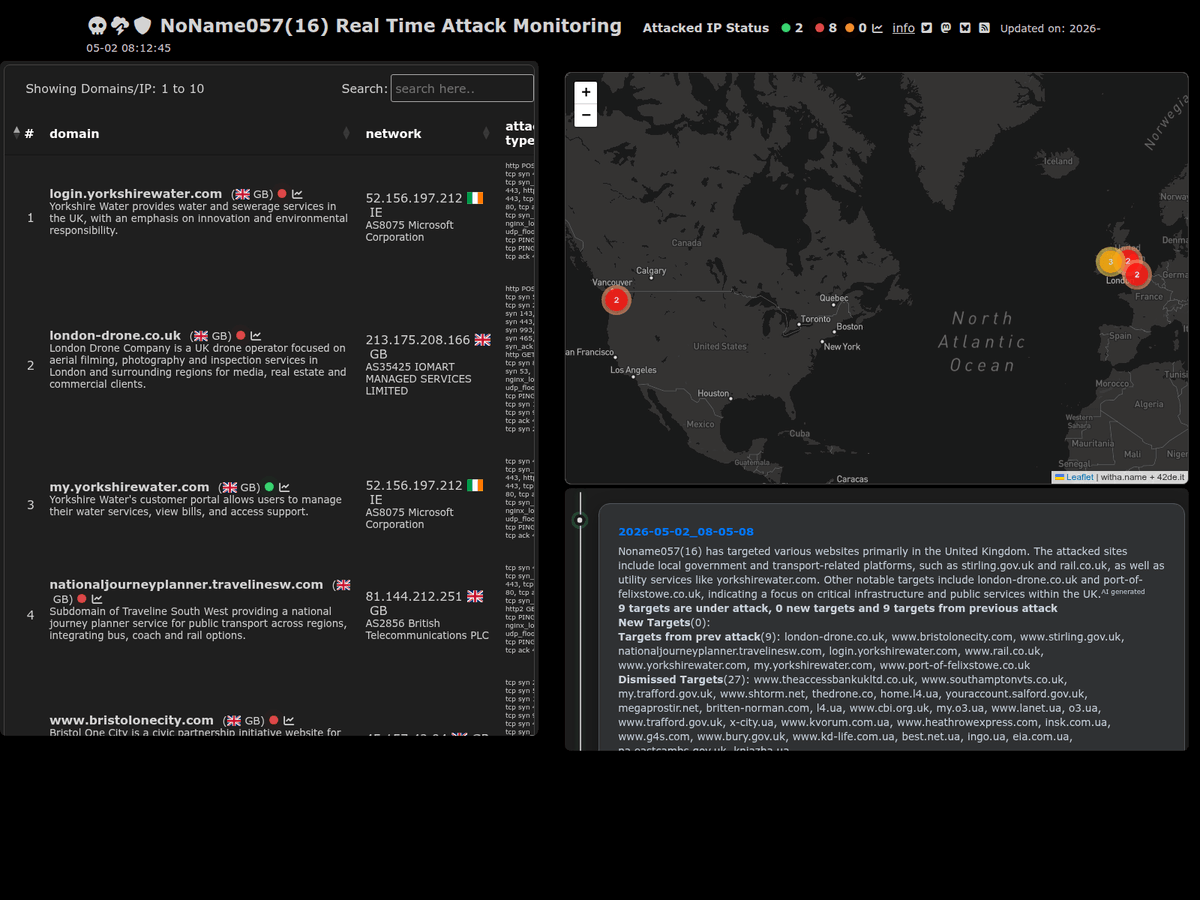
Task: Click UK flag beside 213.175.208.166
Action: (482, 340)
